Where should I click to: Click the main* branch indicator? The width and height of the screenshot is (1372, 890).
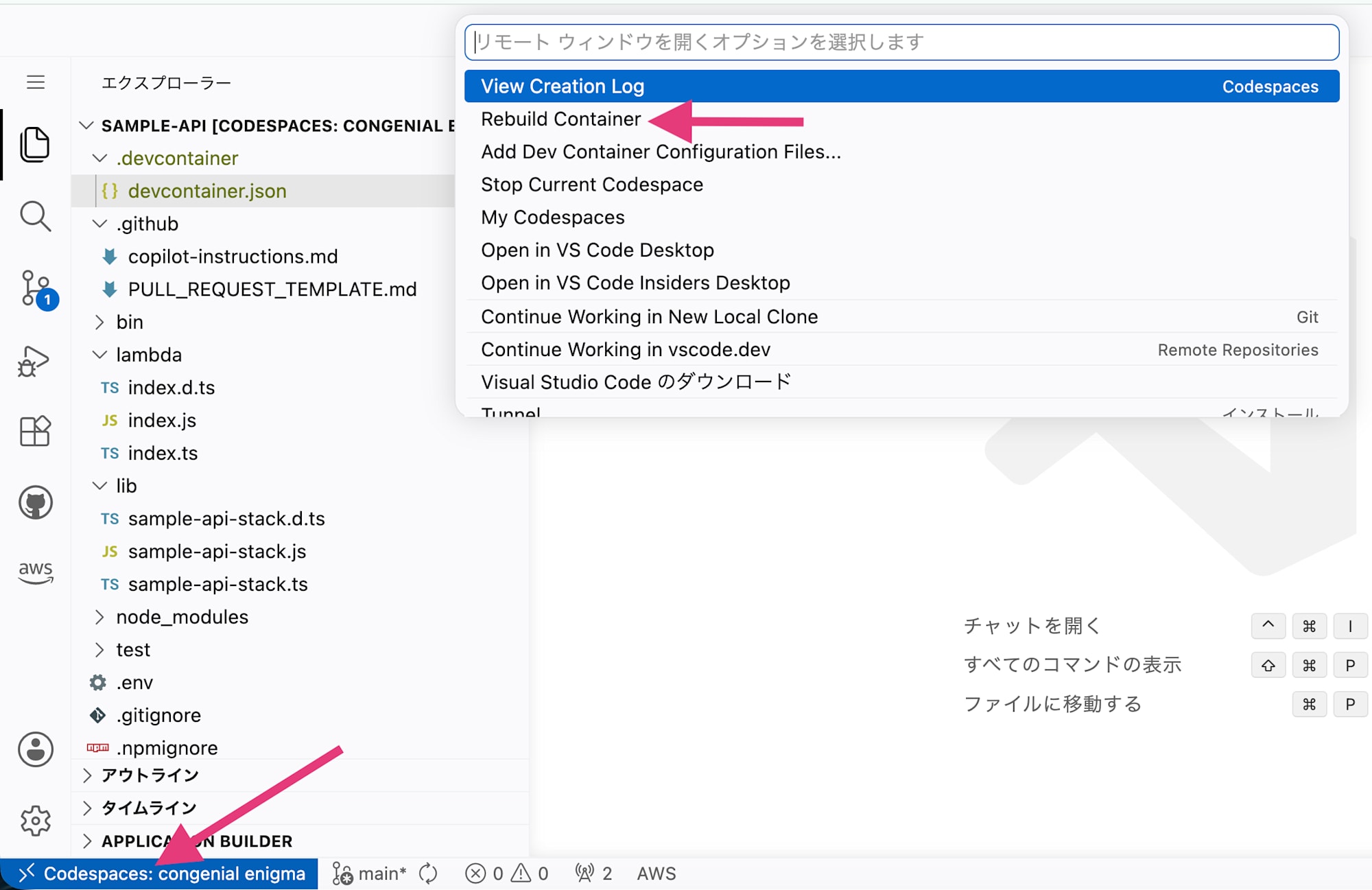pos(369,874)
